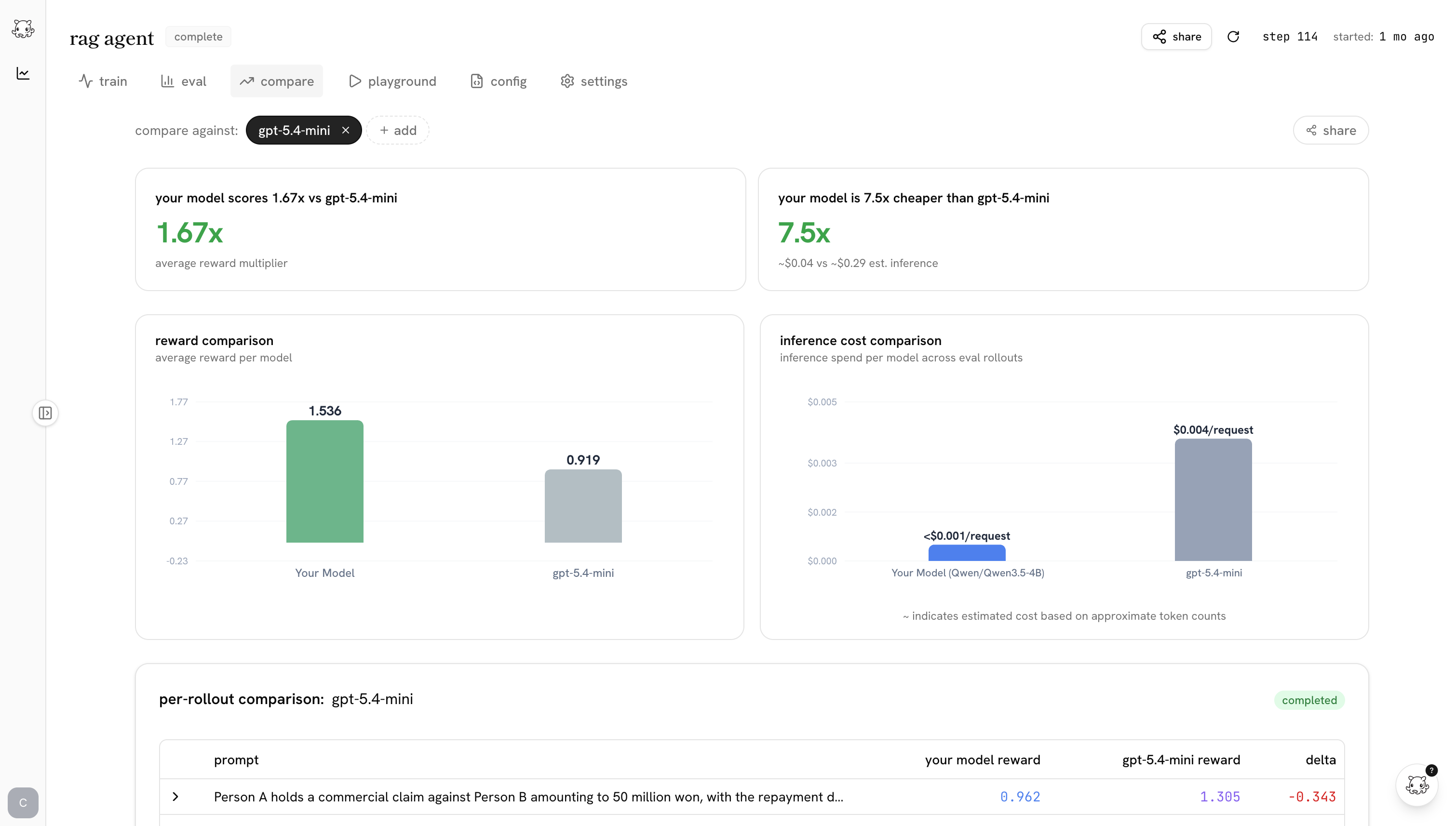1456x826 pixels.
Task: Remove gpt-5.4-mini from comparison
Action: click(346, 131)
